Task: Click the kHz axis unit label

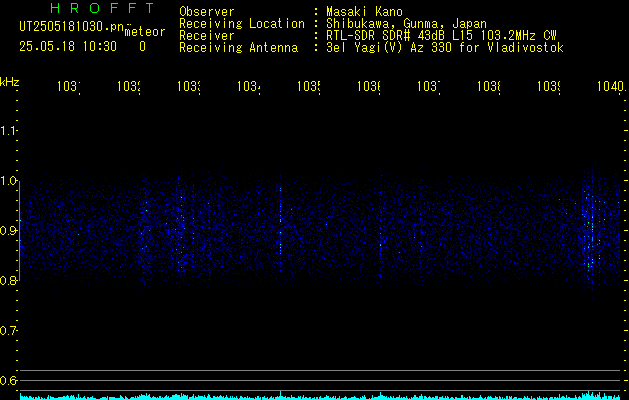Action: click(x=10, y=82)
